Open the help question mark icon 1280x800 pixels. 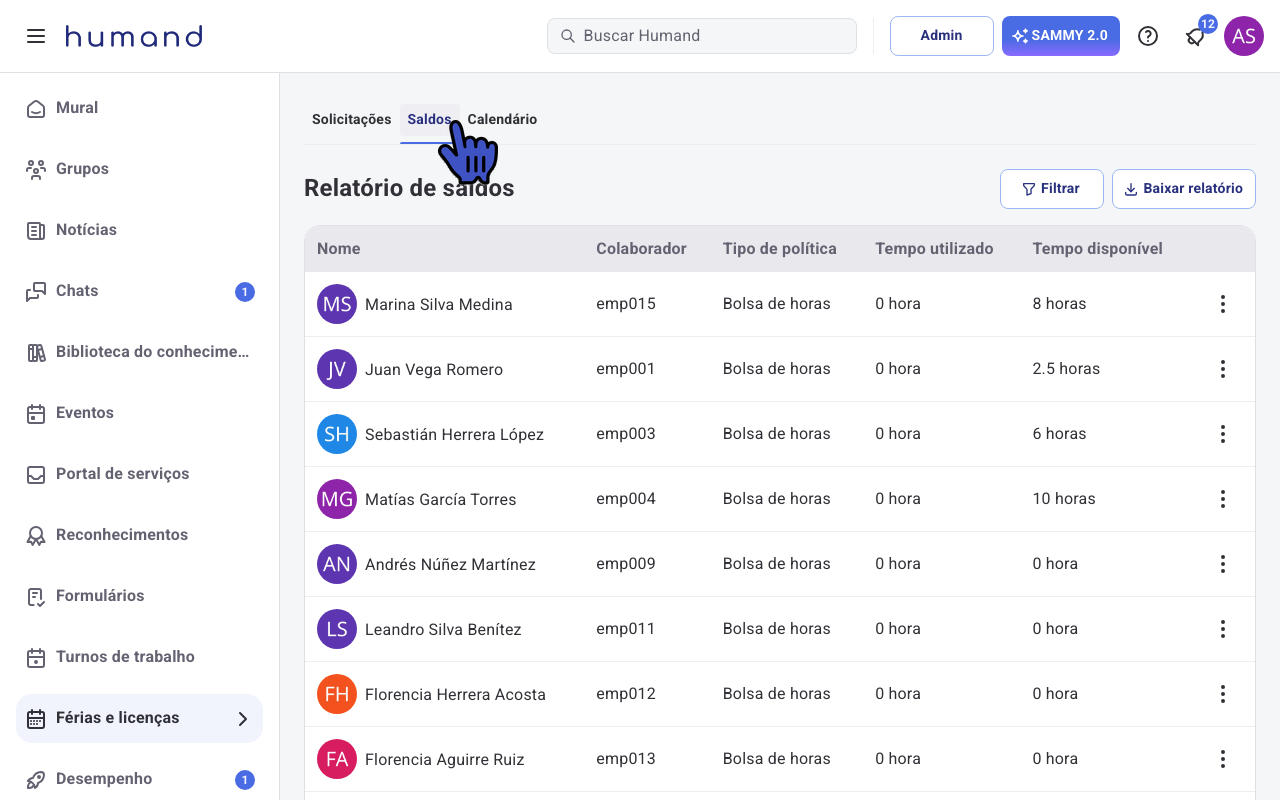tap(1148, 36)
